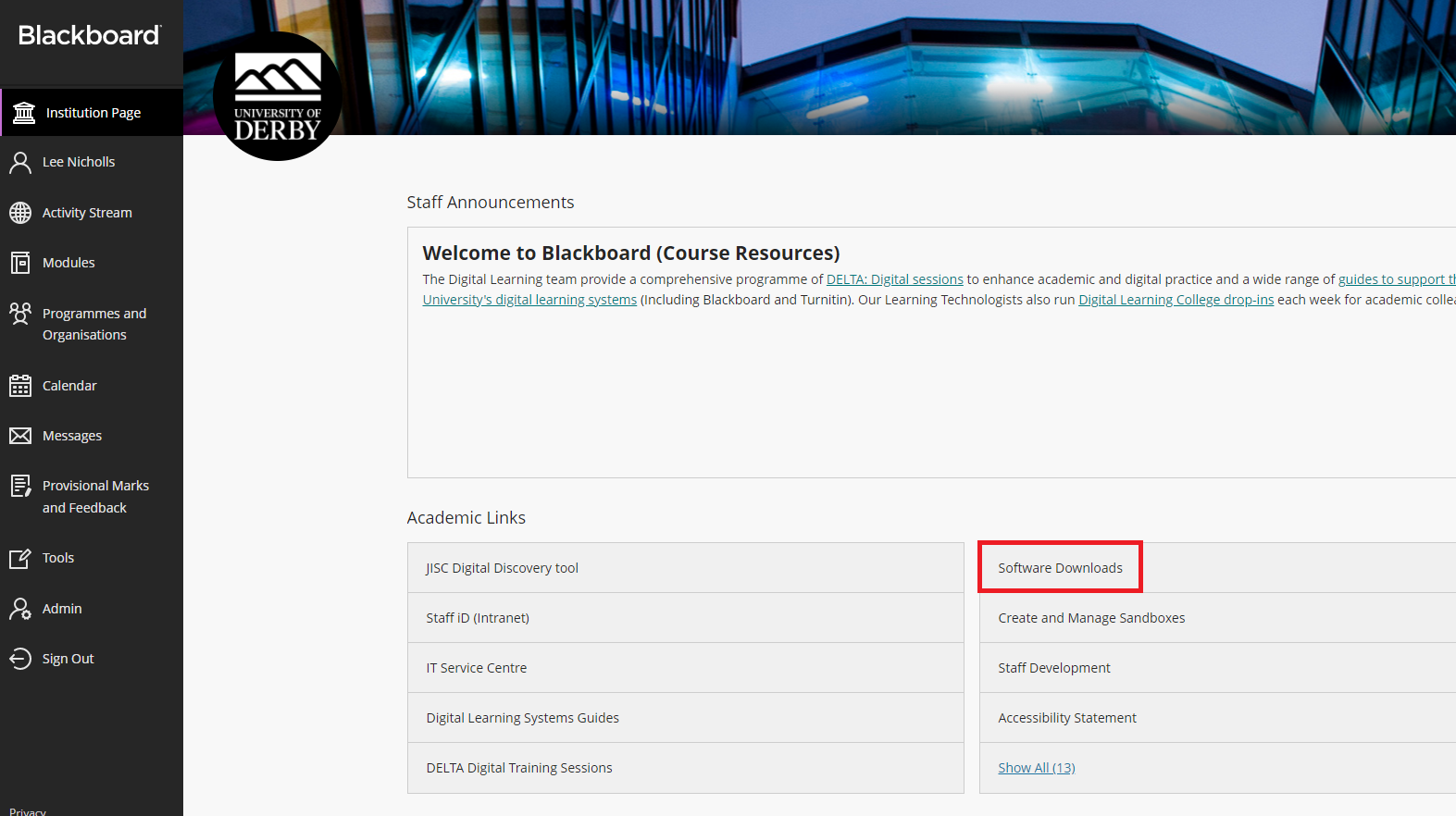The image size is (1456, 816).
Task: Click the Staff Announcements heading
Action: (491, 203)
